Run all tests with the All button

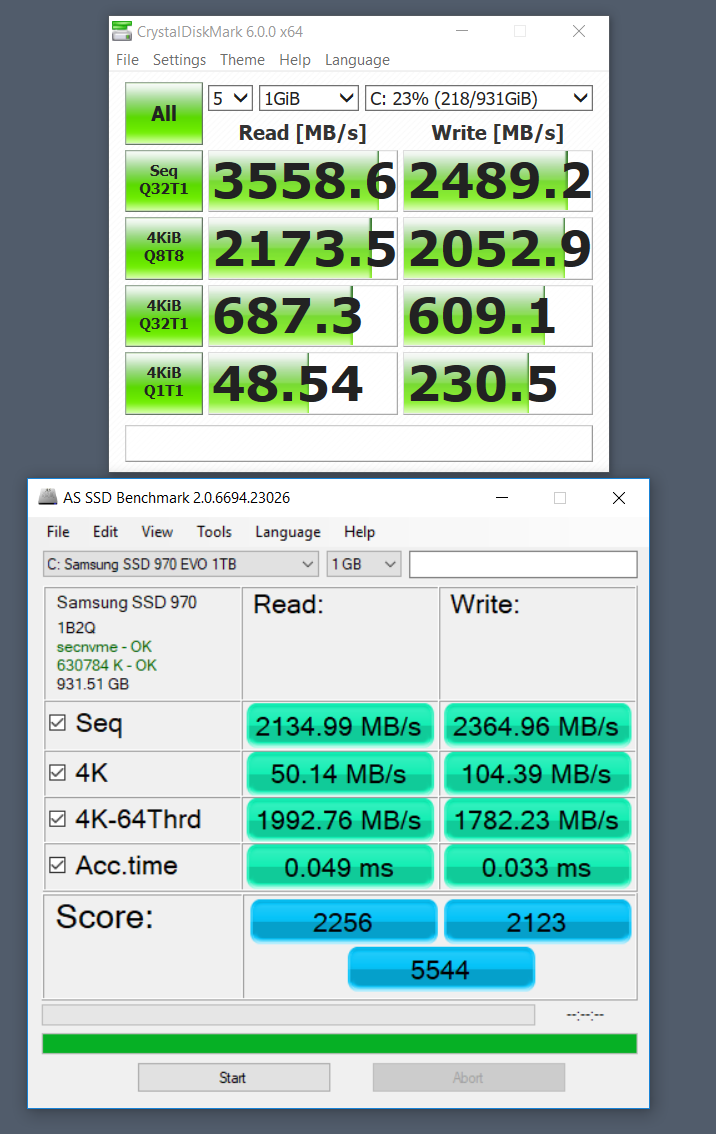pyautogui.click(x=164, y=114)
